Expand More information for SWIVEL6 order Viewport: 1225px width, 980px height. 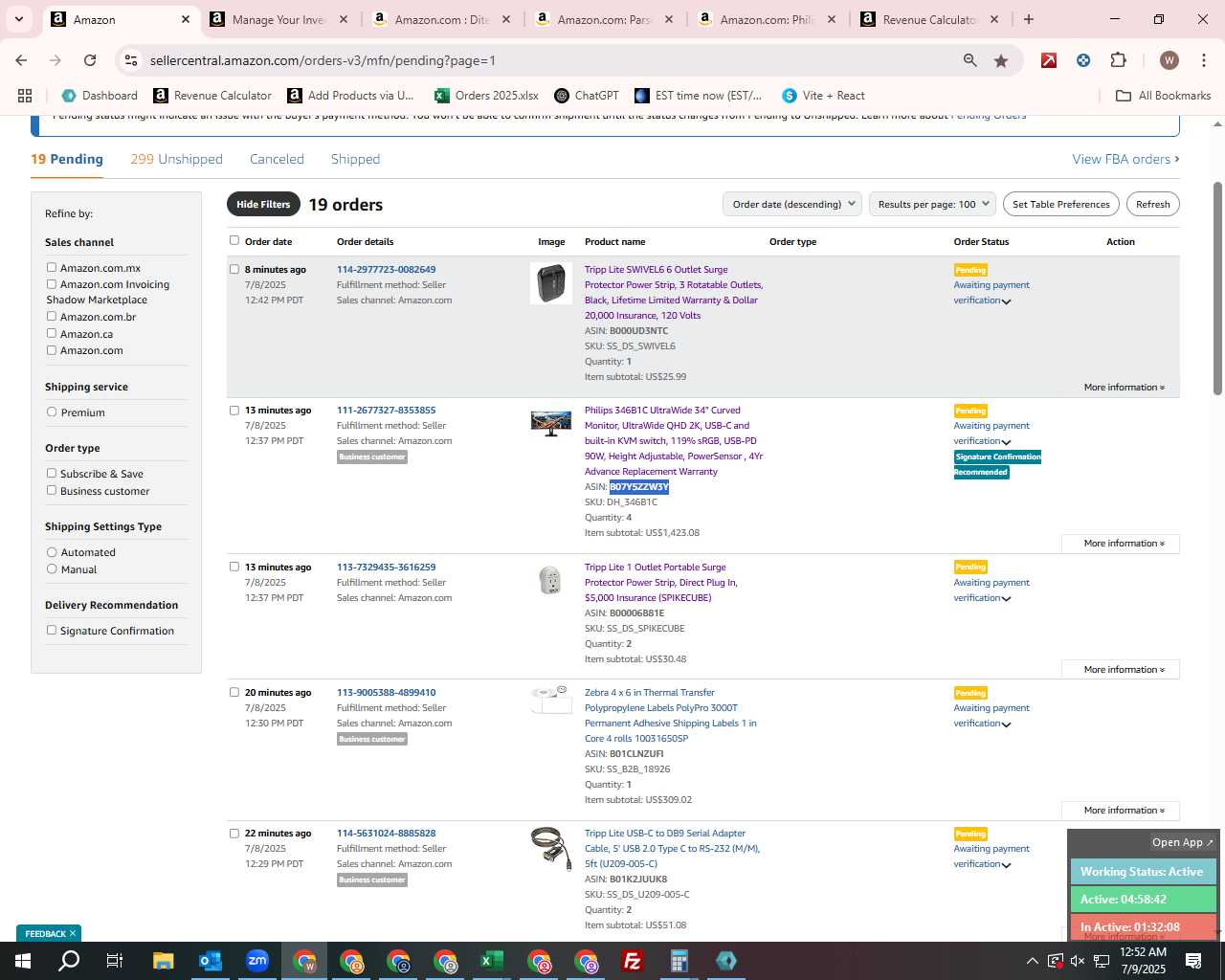coord(1124,388)
